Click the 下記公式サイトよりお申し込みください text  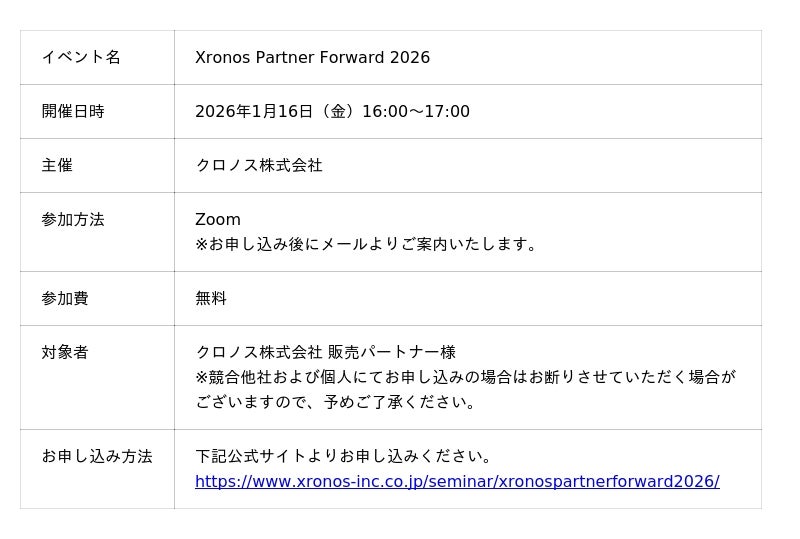coord(346,456)
